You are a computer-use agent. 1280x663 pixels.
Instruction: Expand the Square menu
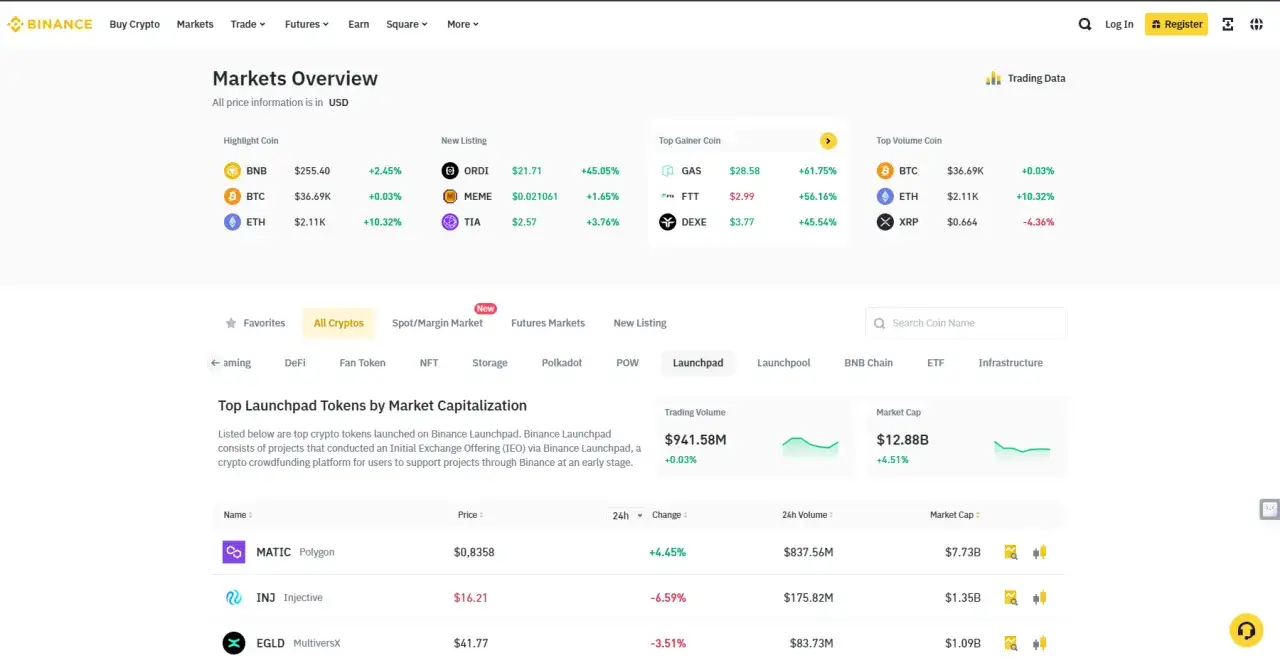tap(407, 24)
